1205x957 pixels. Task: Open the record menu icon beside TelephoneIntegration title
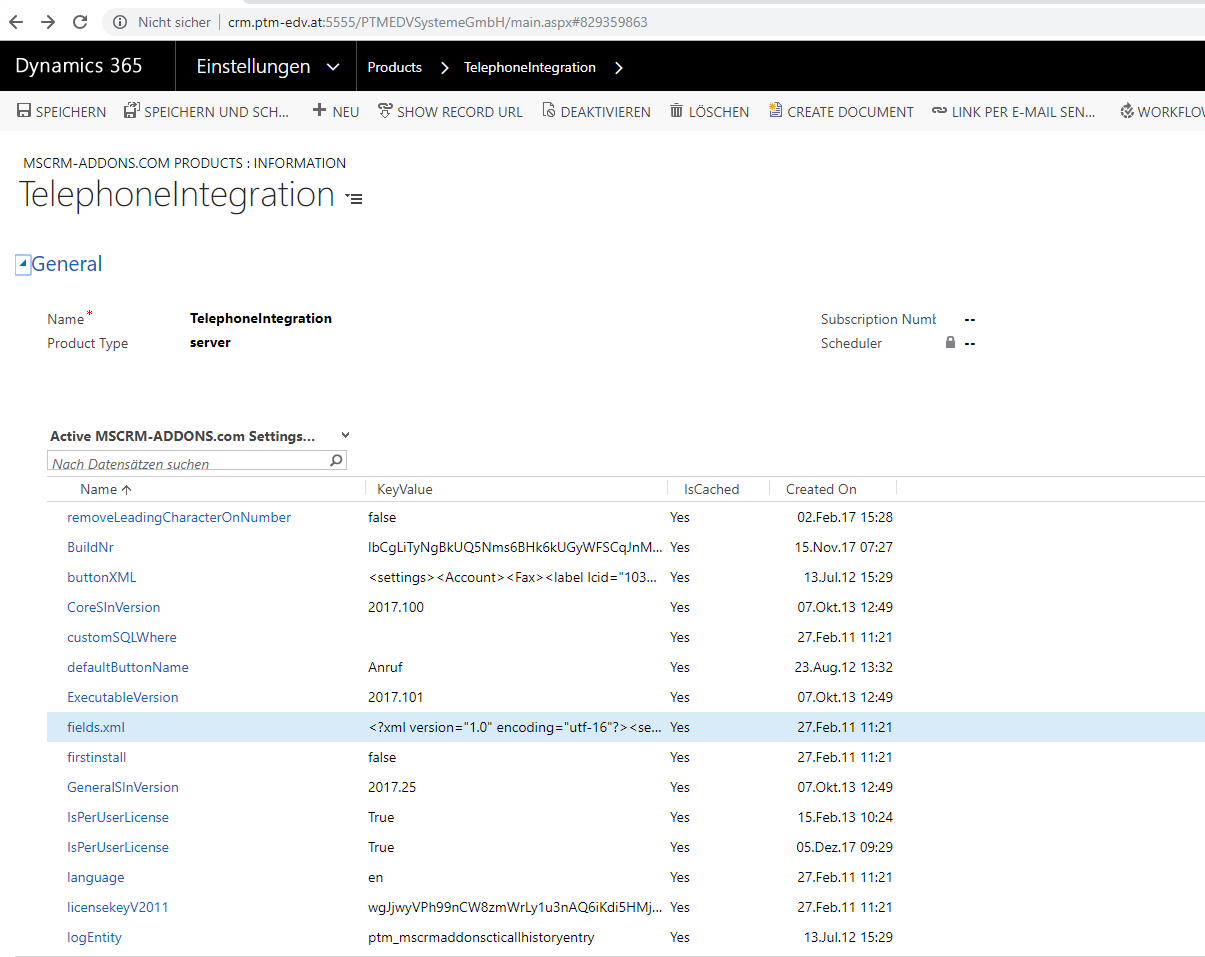click(354, 199)
